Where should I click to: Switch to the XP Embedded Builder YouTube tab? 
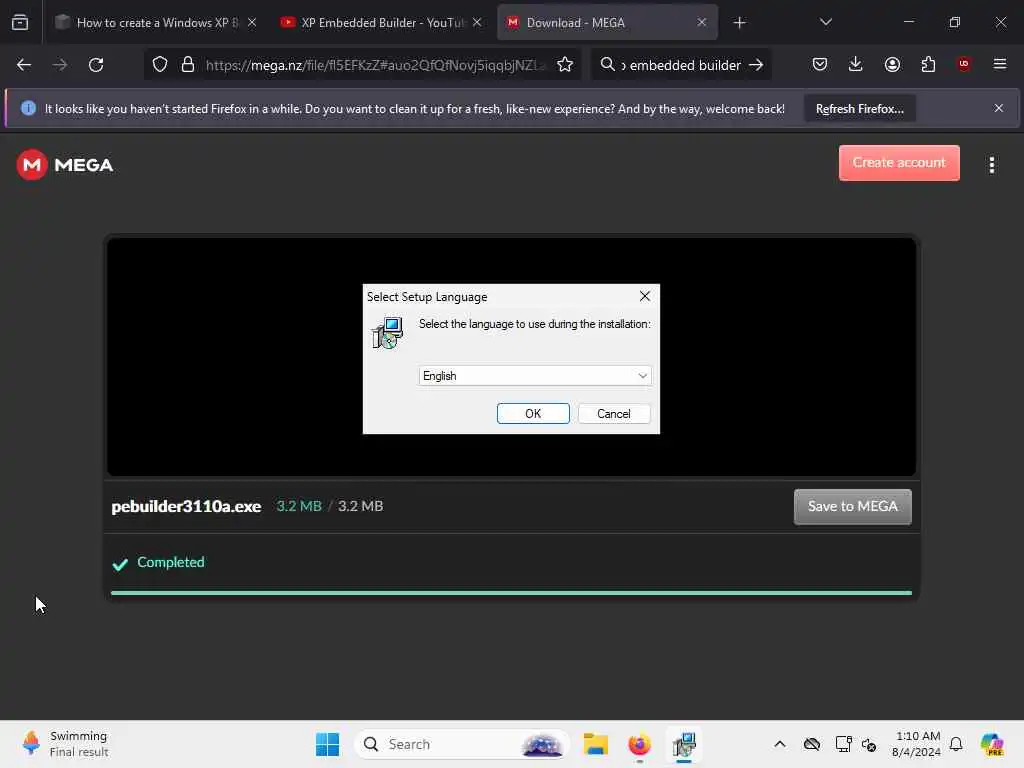point(381,22)
